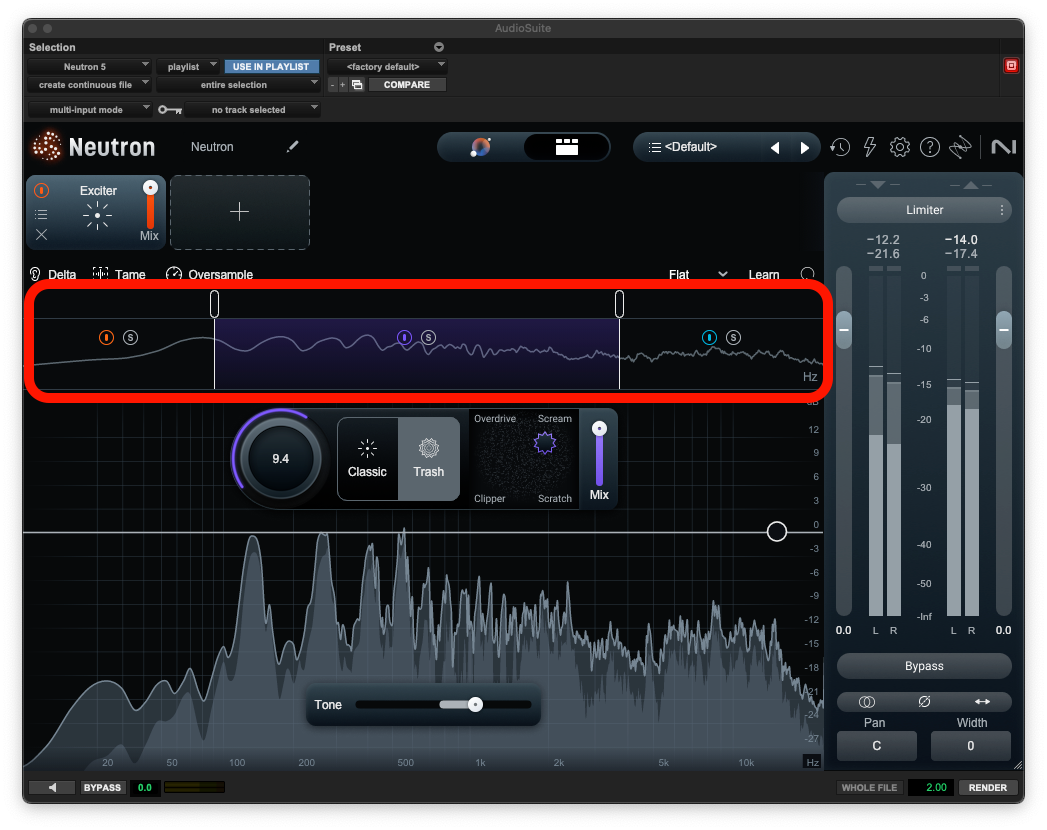1047x830 pixels.
Task: Select the Classic exciter mode
Action: point(367,459)
